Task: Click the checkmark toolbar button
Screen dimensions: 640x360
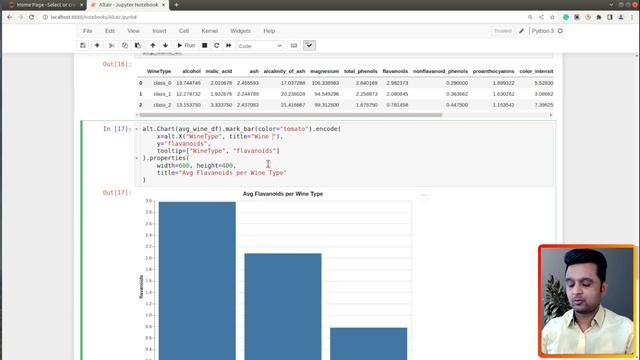Action: (309, 46)
